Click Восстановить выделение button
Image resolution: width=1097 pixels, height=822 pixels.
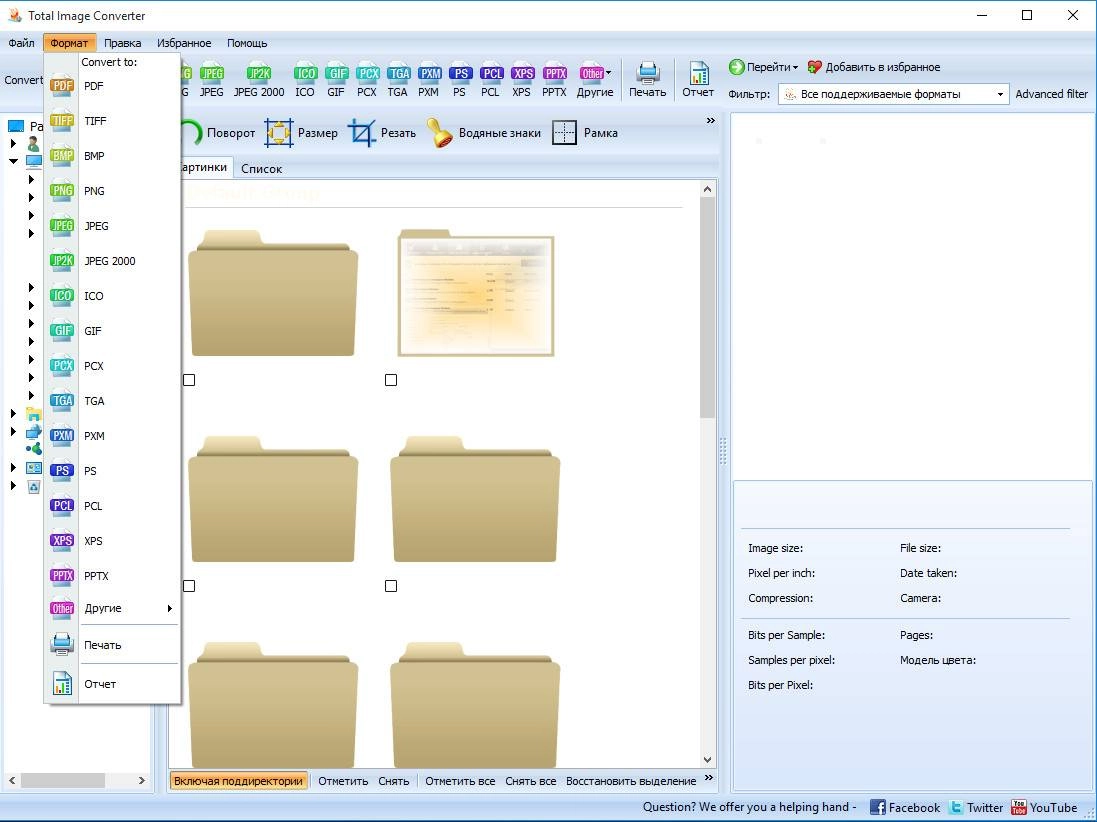[x=631, y=781]
